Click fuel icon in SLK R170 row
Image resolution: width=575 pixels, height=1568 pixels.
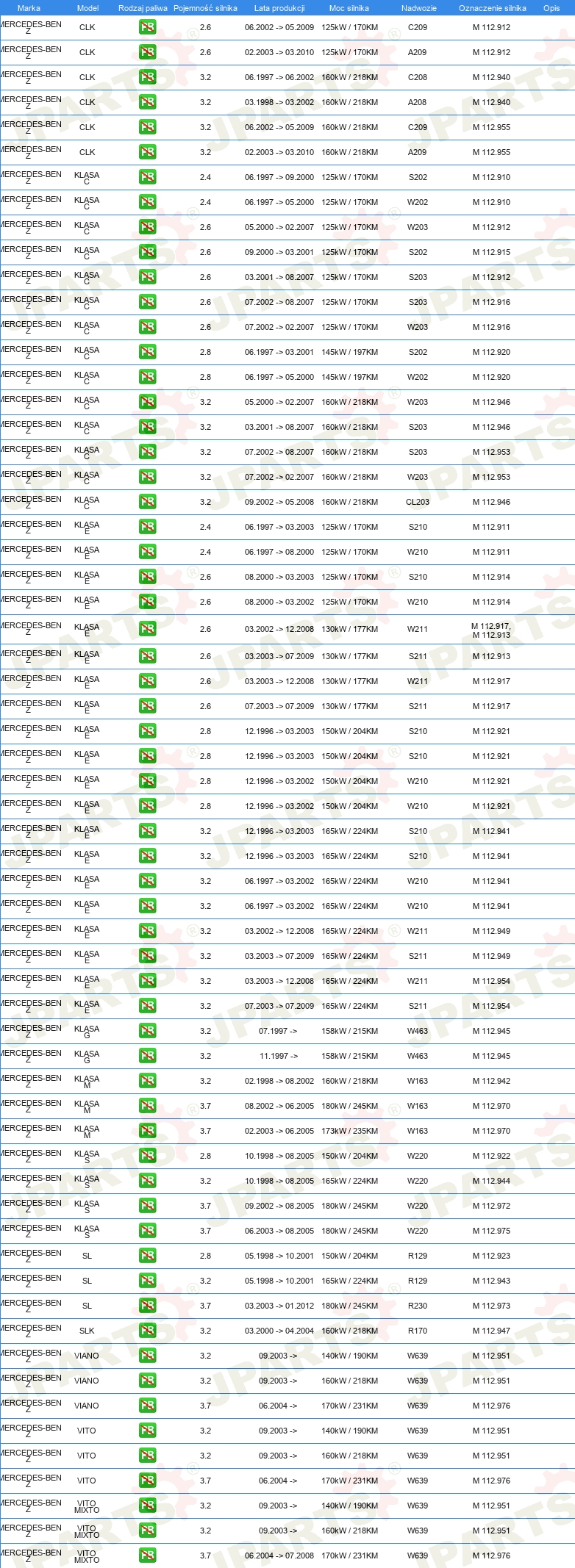click(x=147, y=1331)
